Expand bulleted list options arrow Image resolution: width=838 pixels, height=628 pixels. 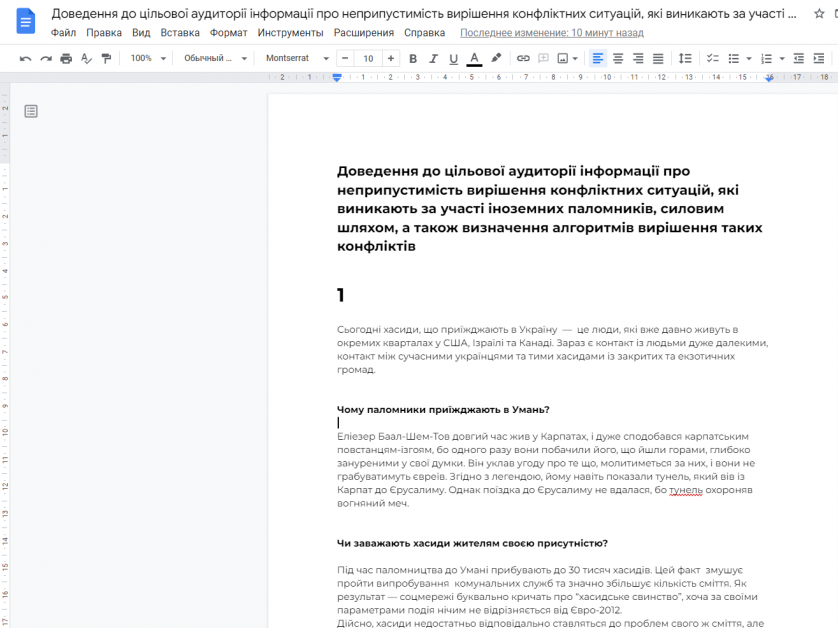pyautogui.click(x=749, y=58)
